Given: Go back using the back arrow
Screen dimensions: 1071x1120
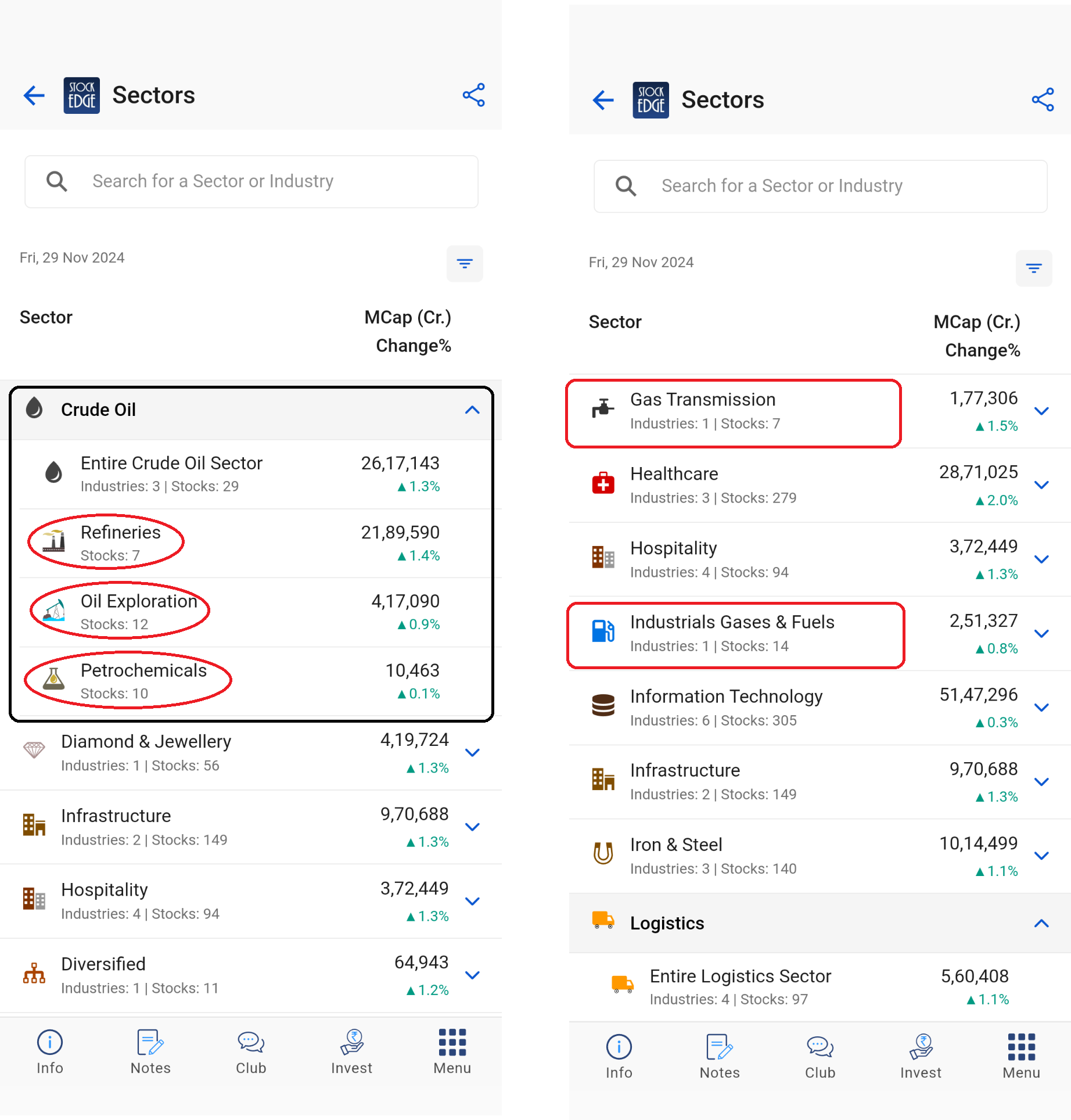Looking at the screenshot, I should 33,95.
